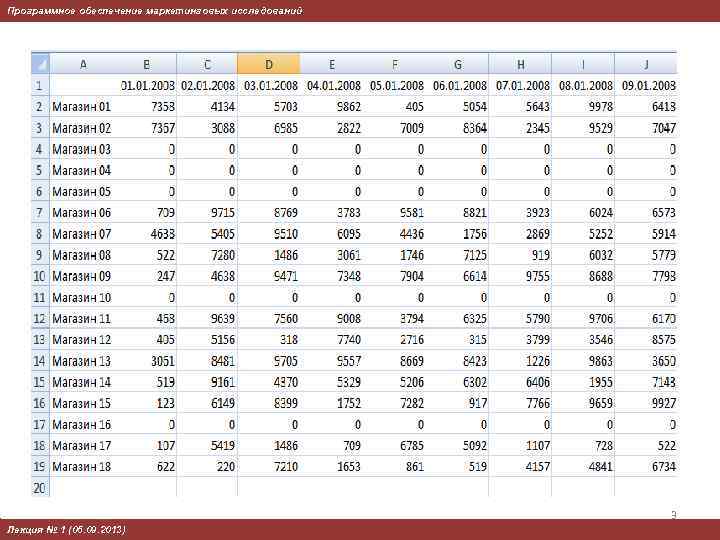The image size is (720, 540).
Task: Click value 4134 in column C
Action: pos(223,107)
